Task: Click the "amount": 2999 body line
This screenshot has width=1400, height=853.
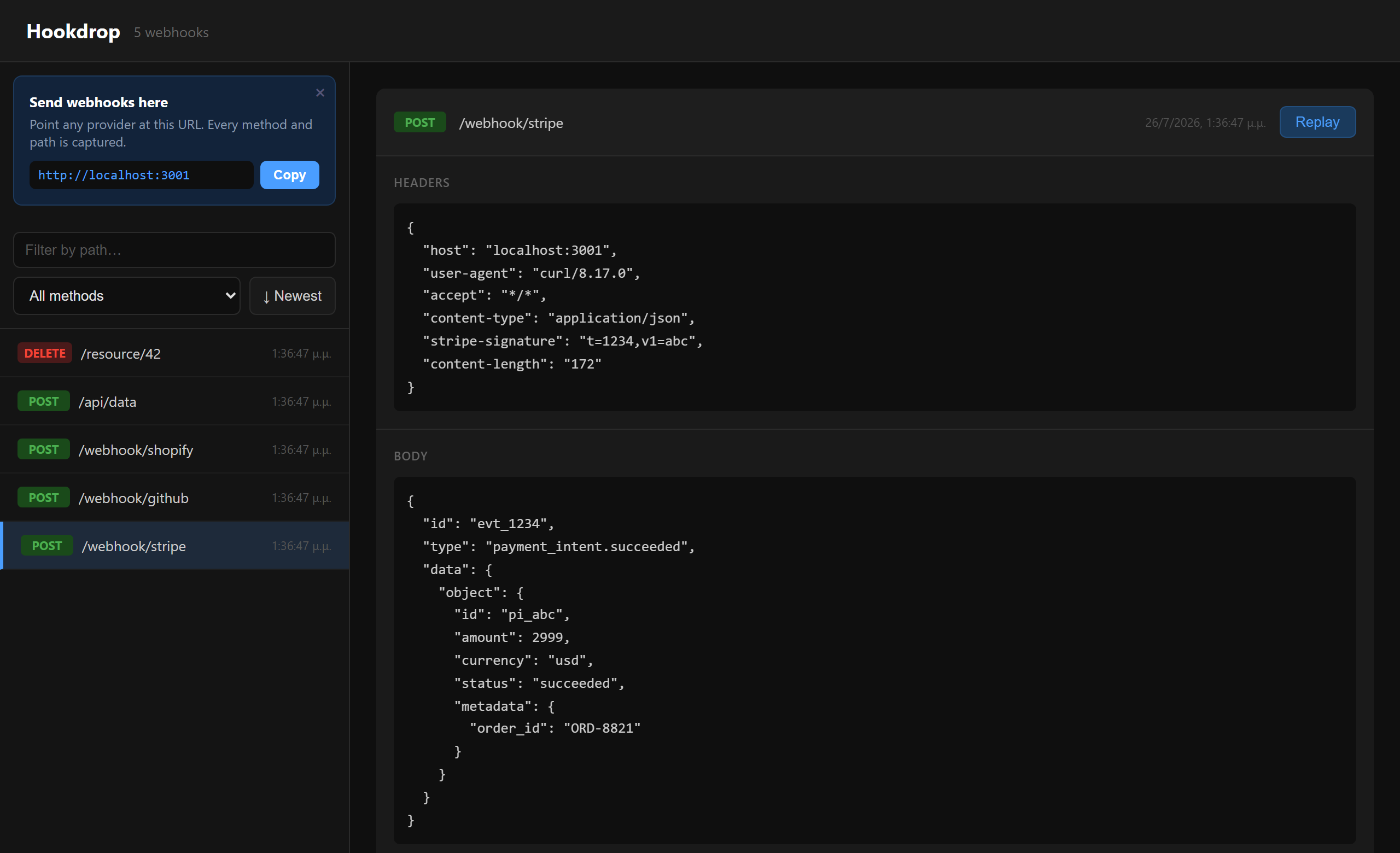Action: click(511, 637)
